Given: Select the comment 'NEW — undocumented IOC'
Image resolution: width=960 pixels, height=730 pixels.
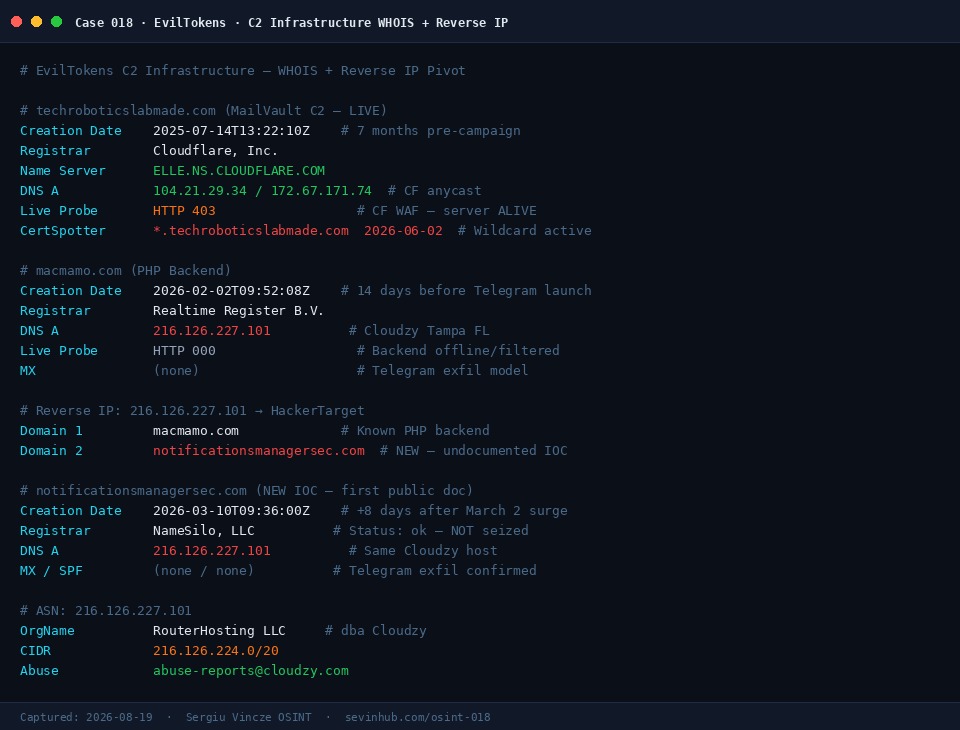Looking at the screenshot, I should (x=482, y=451).
